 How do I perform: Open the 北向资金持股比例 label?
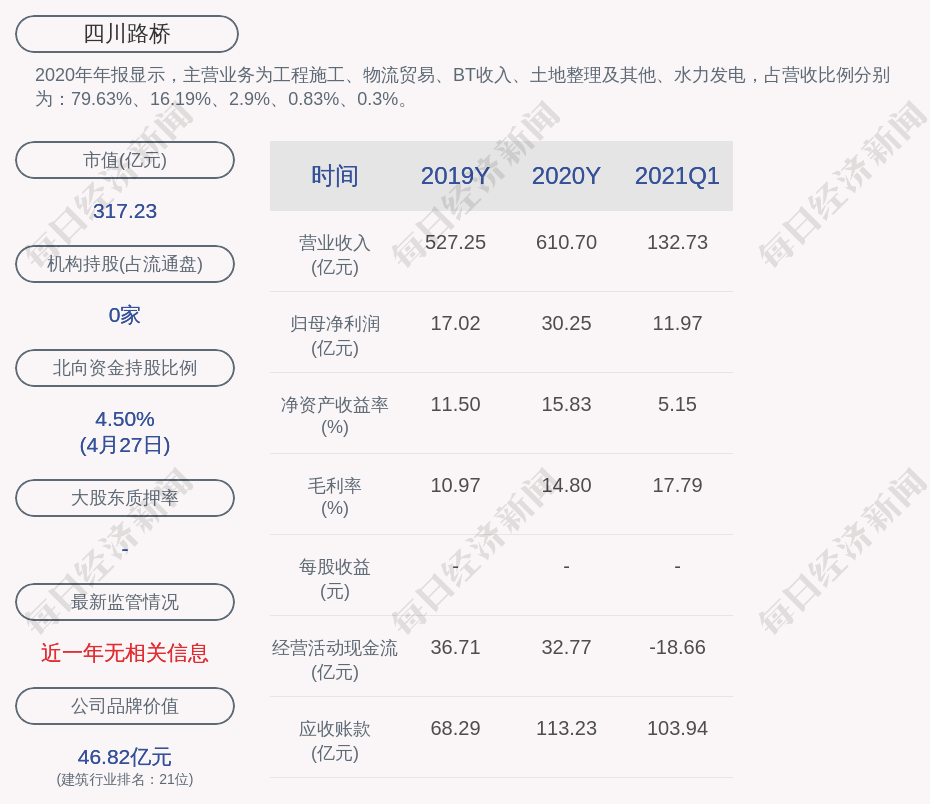coord(125,368)
